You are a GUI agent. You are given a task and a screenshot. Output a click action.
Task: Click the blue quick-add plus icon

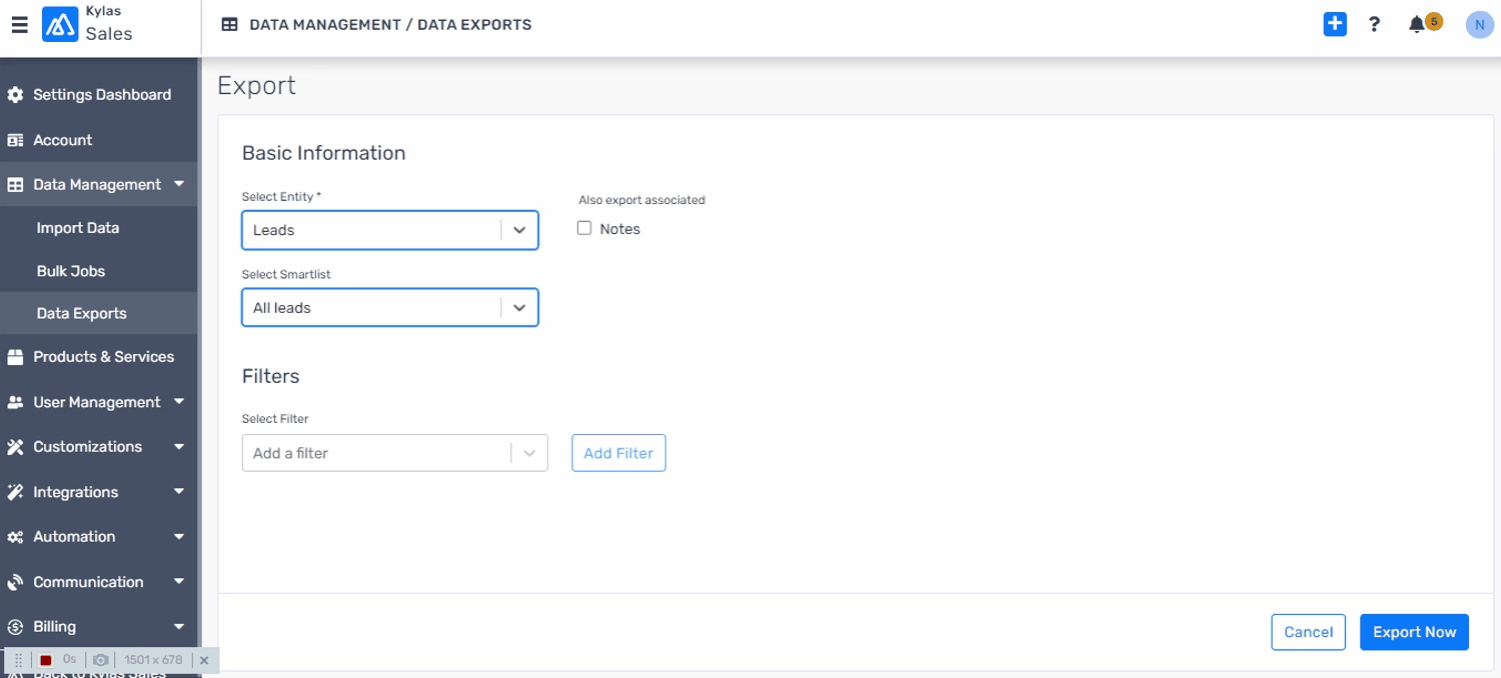pos(1334,25)
